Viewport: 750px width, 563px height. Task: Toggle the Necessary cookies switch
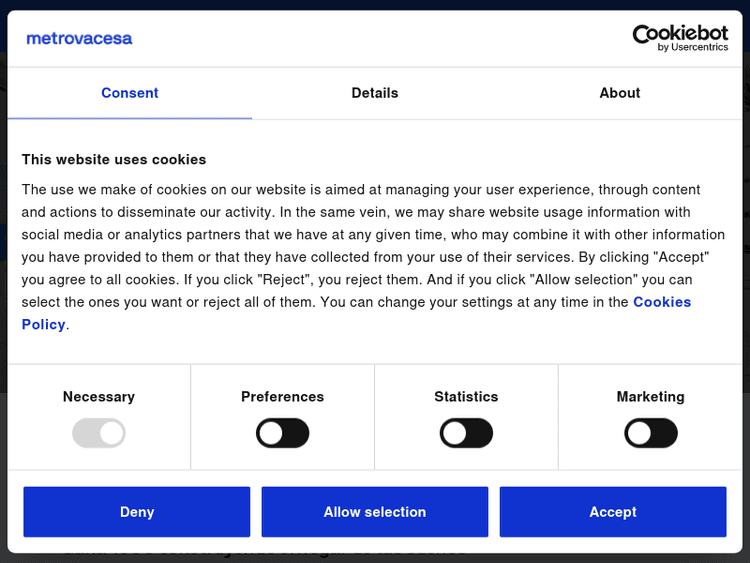(x=99, y=433)
